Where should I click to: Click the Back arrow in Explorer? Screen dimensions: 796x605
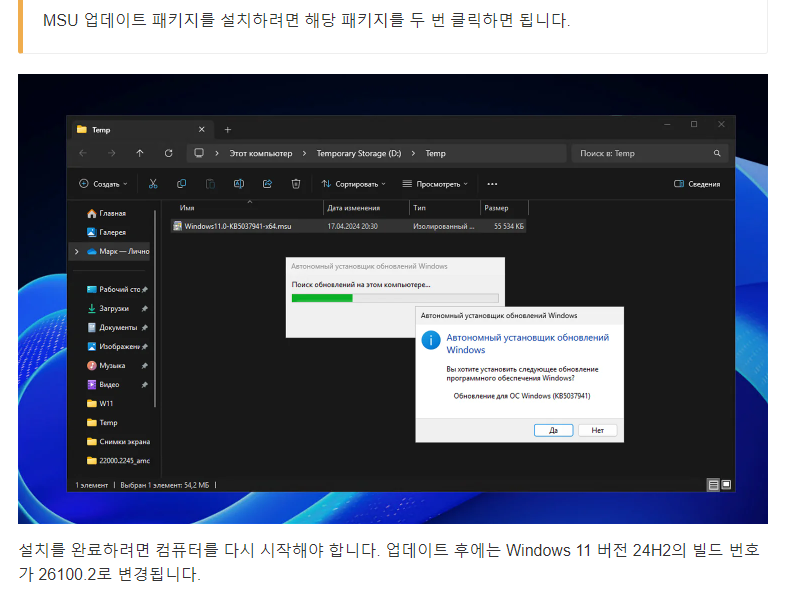point(83,153)
